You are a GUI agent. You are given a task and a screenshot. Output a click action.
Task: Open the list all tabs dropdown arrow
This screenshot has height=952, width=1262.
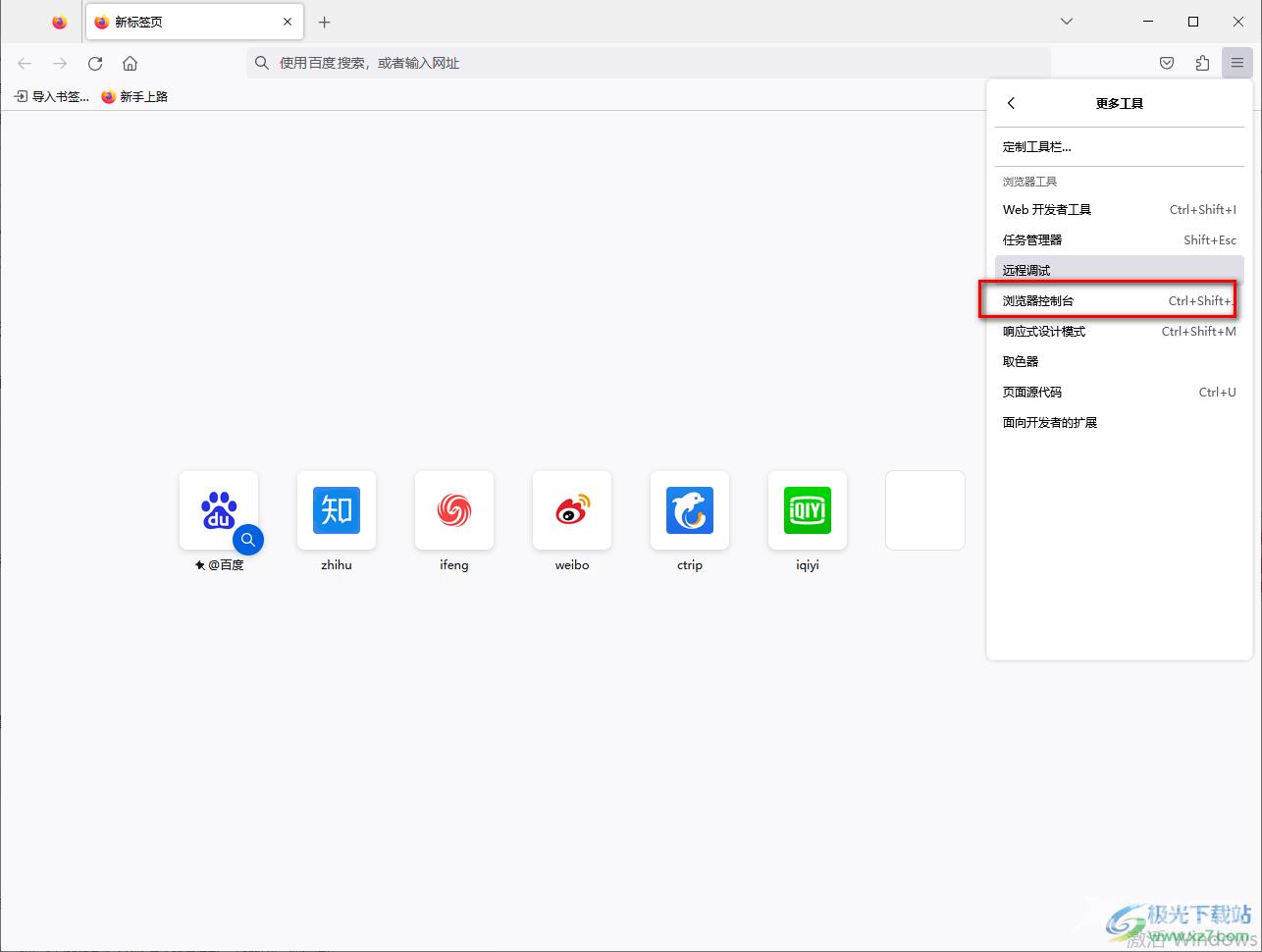(1067, 22)
